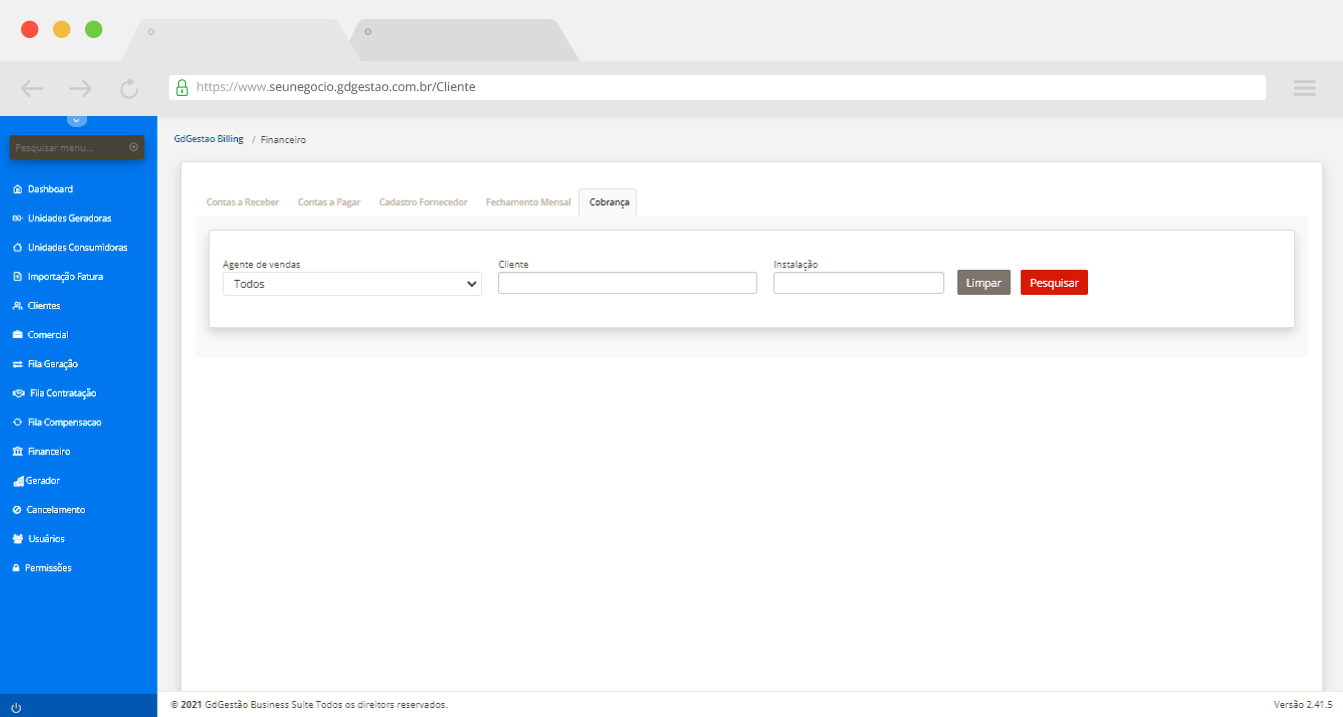Click the Fila Compensacao sidebar icon
The image size is (1343, 717).
(x=17, y=422)
